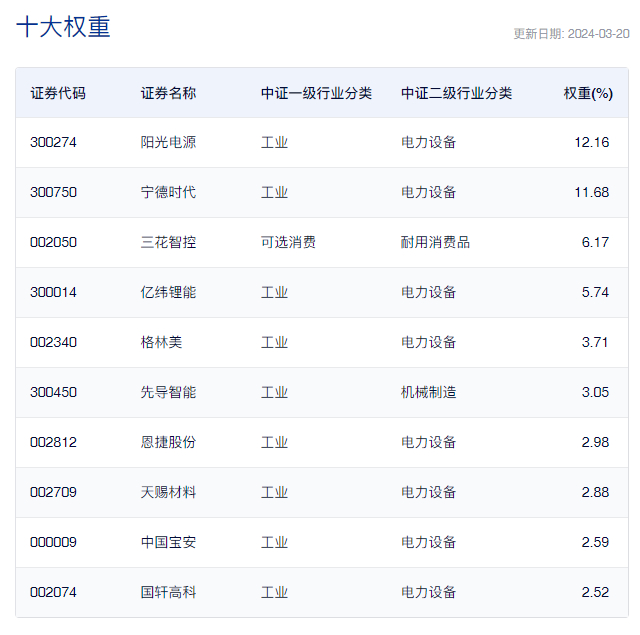The height and width of the screenshot is (635, 640).
Task: Click weight value 2.98
Action: (596, 442)
